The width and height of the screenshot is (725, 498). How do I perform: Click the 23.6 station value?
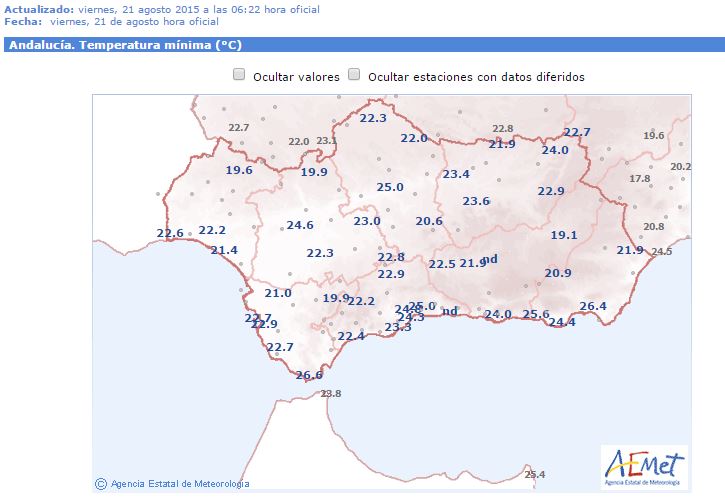pos(476,201)
